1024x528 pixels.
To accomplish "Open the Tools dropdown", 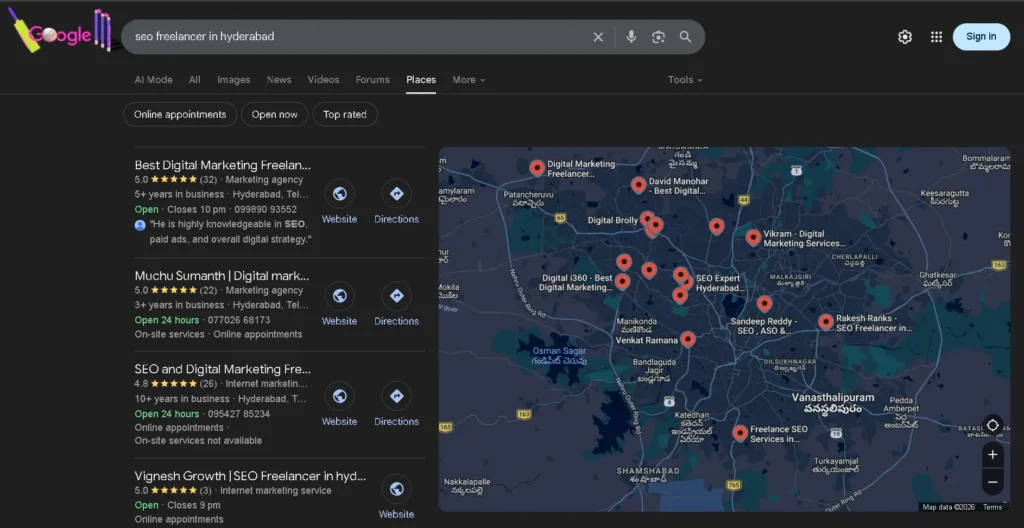I will click(x=684, y=80).
